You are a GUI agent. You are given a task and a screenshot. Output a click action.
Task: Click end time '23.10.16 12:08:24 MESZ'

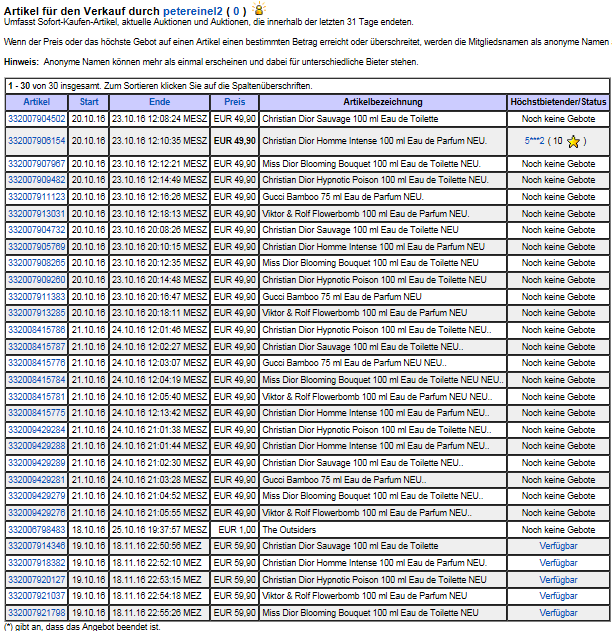click(159, 119)
